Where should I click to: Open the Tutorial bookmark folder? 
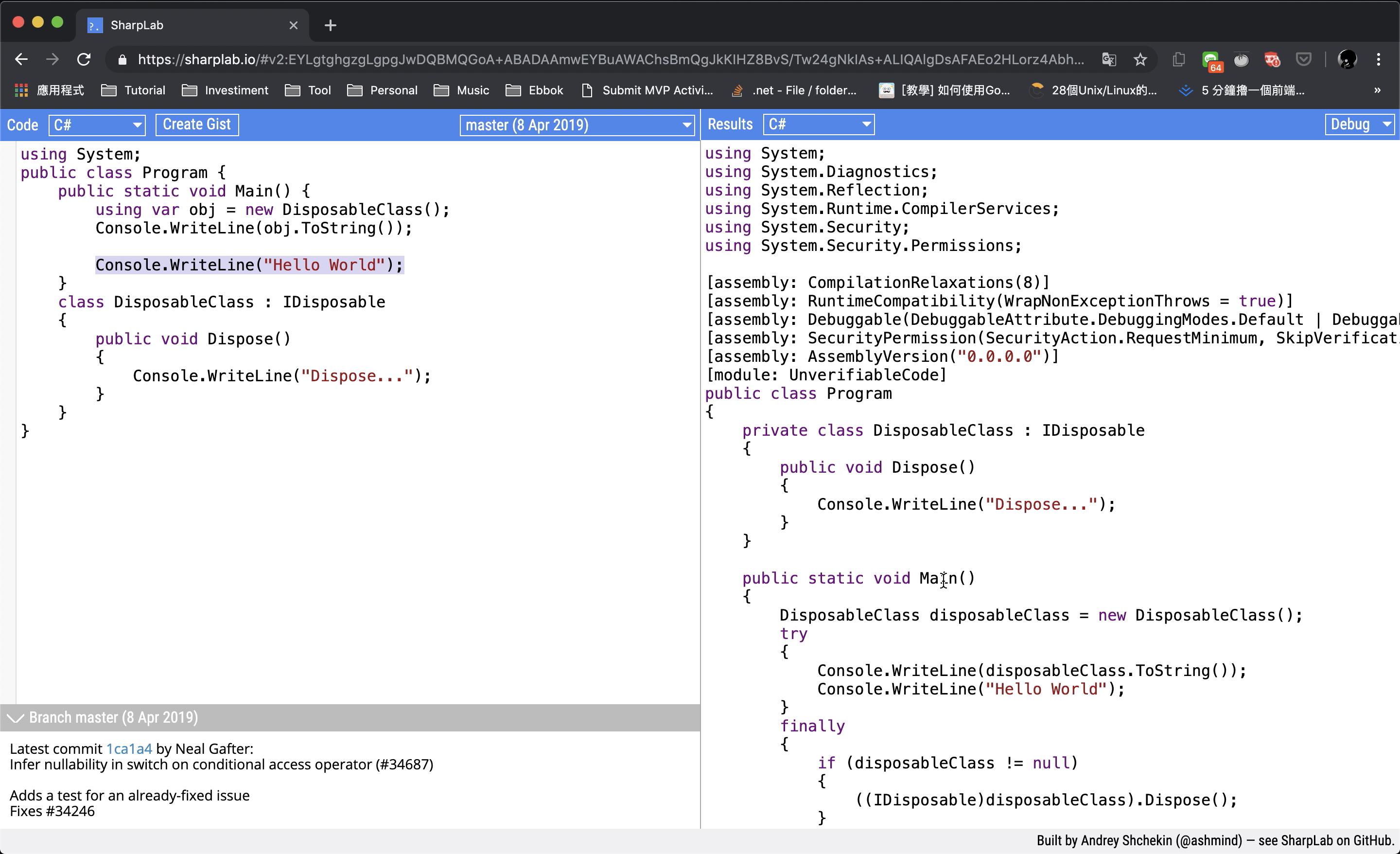tap(133, 90)
